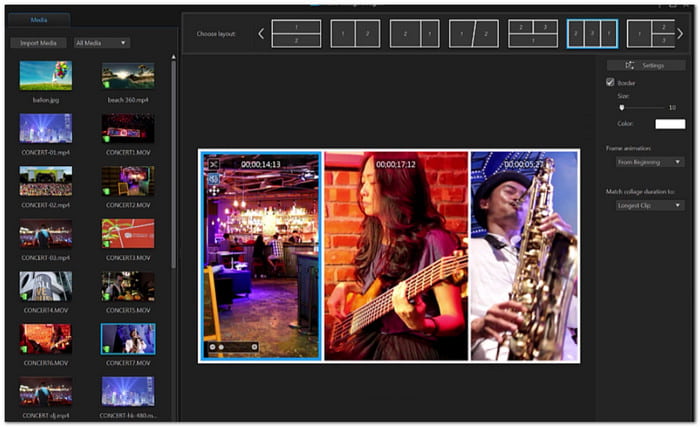Open the All Media filter dropdown
The height and width of the screenshot is (427, 700).
click(101, 43)
